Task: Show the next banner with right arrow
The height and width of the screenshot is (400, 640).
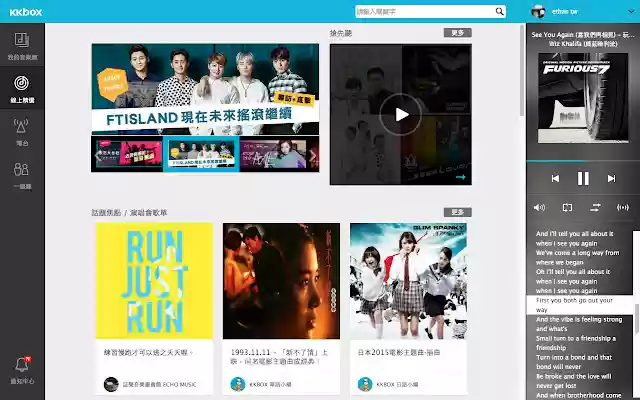Action: (313, 156)
